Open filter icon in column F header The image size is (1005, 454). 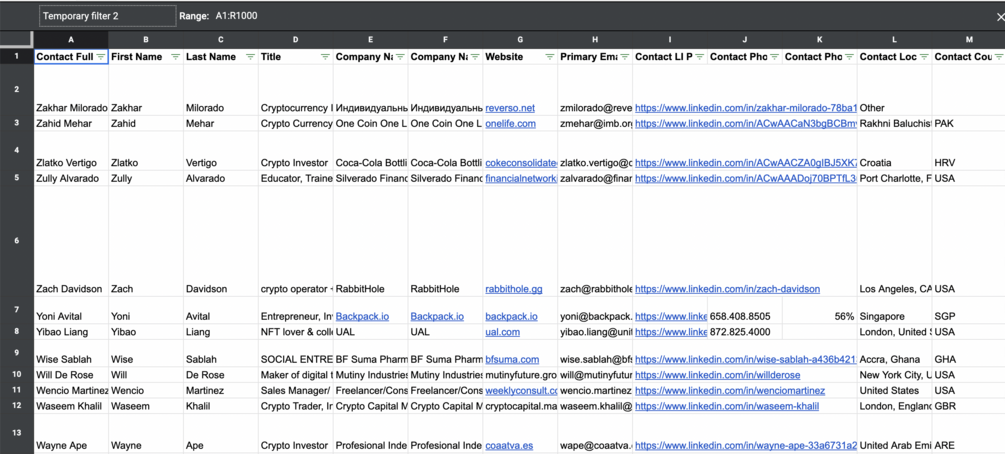pos(475,57)
